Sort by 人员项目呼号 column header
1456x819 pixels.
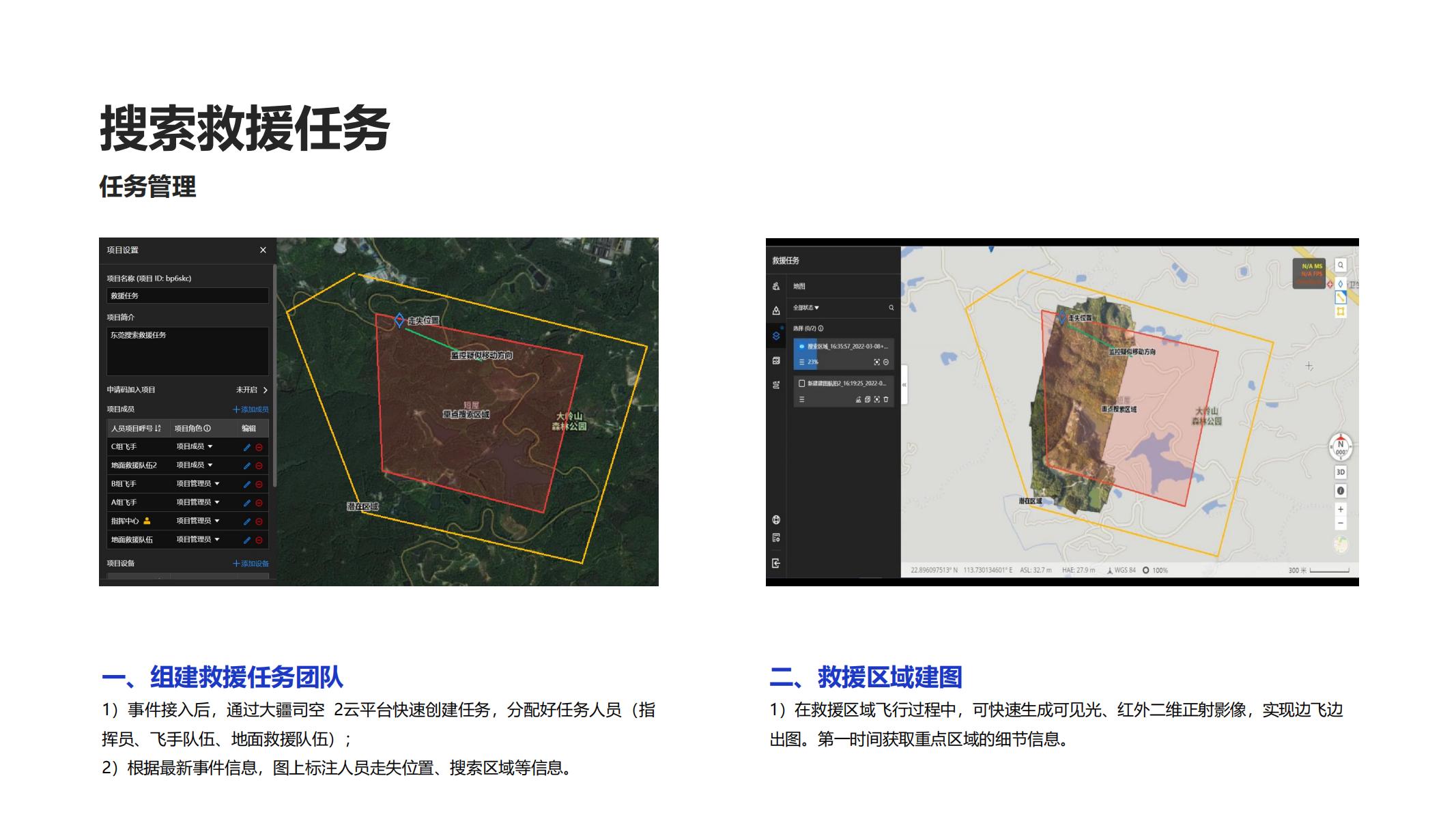[x=136, y=429]
